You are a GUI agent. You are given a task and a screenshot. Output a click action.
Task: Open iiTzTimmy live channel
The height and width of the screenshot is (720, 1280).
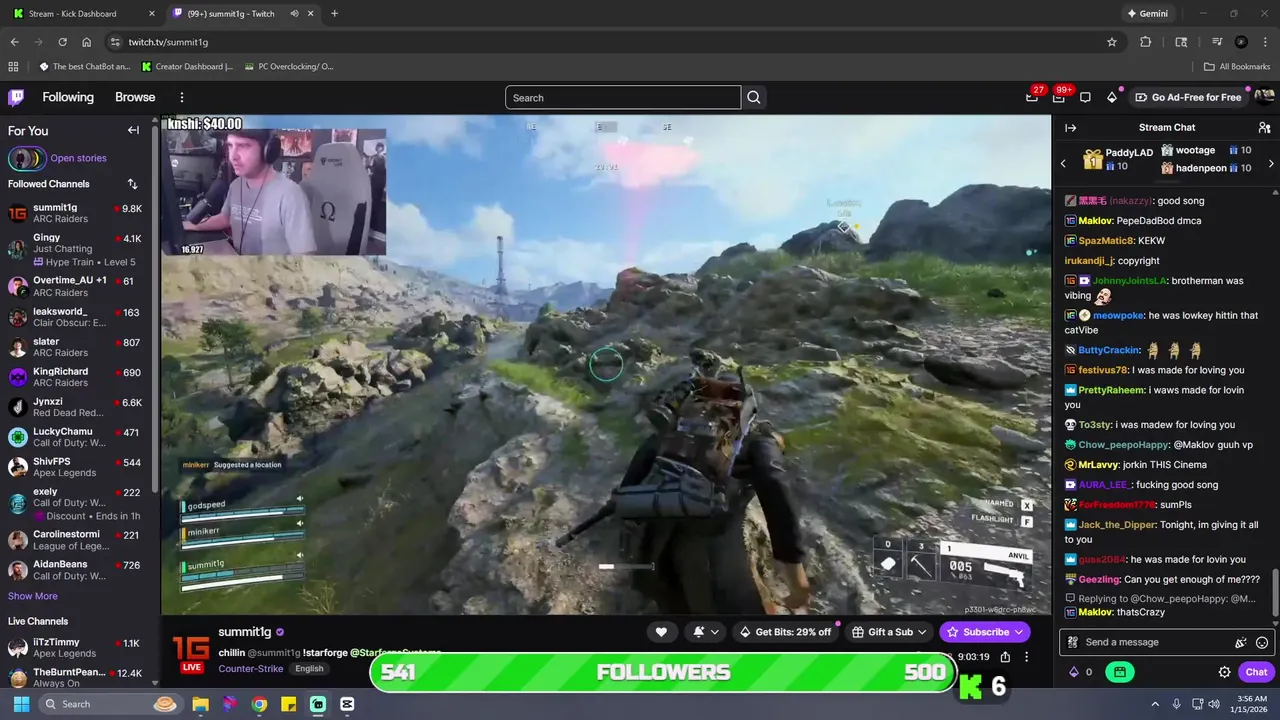coord(76,648)
